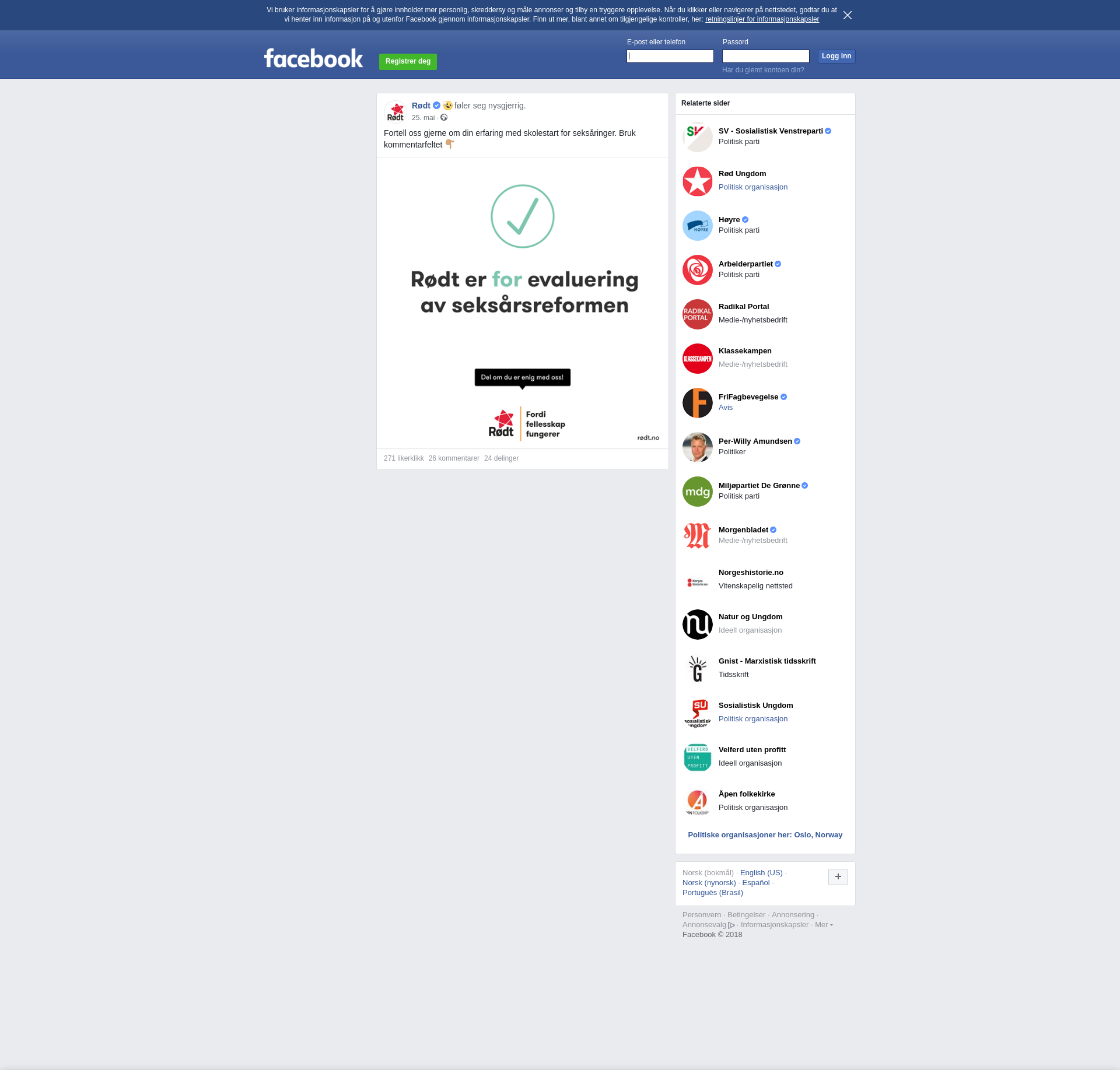Viewport: 1120px width, 1070px height.
Task: Open the Arbeiderpartiet rose avatar
Action: 698,270
